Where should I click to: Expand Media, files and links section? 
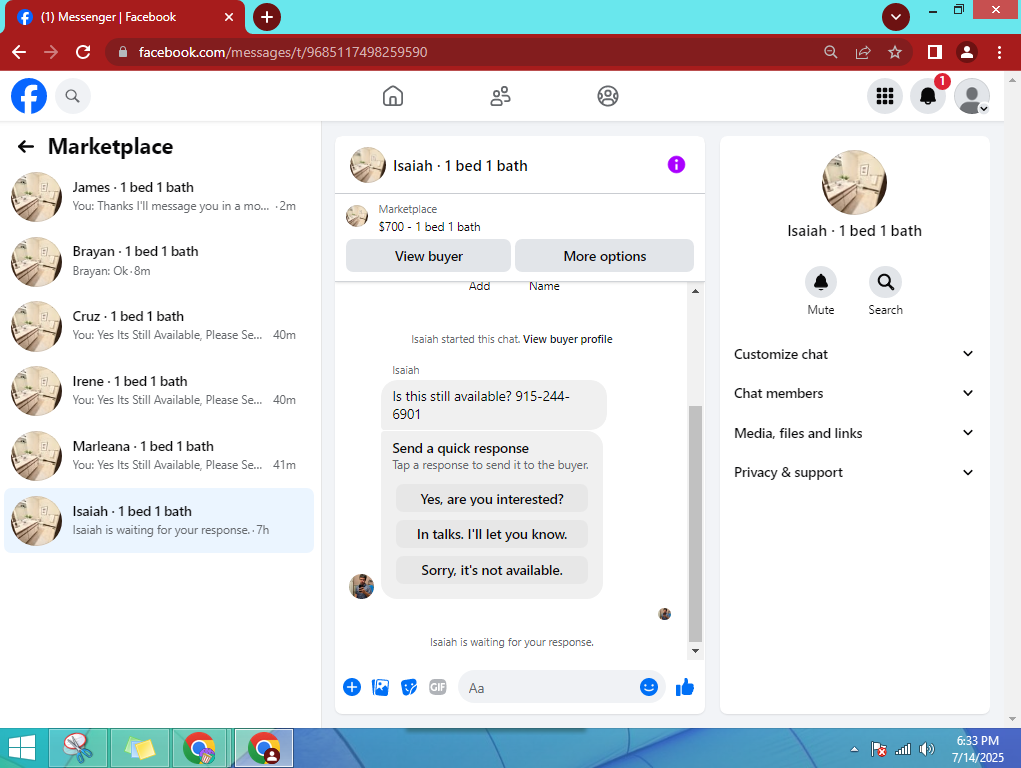pyautogui.click(x=854, y=433)
